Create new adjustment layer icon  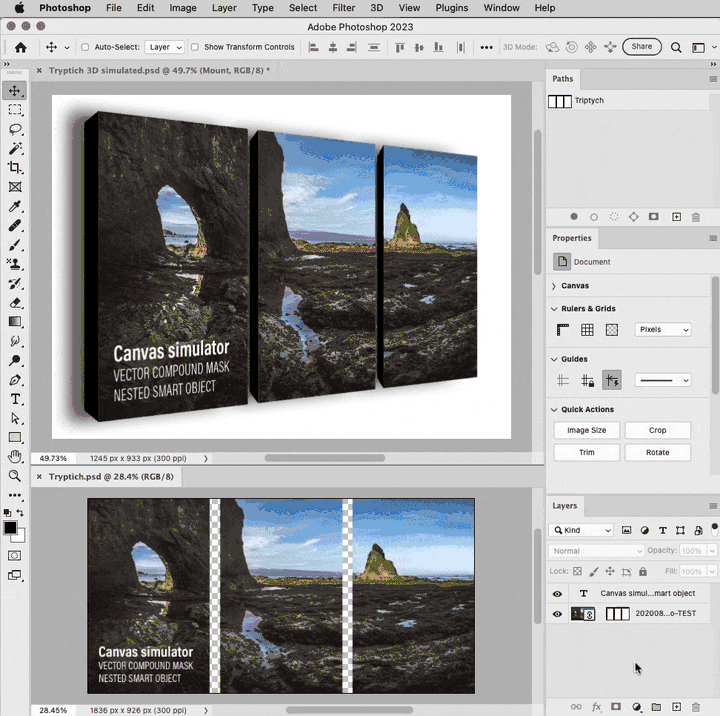point(636,707)
